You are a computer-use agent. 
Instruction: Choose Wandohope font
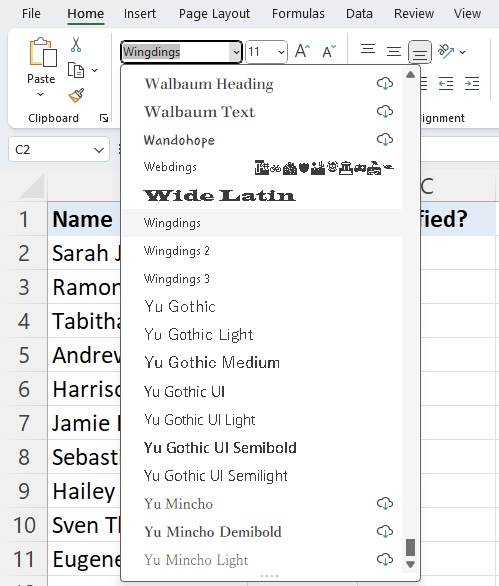(262, 139)
